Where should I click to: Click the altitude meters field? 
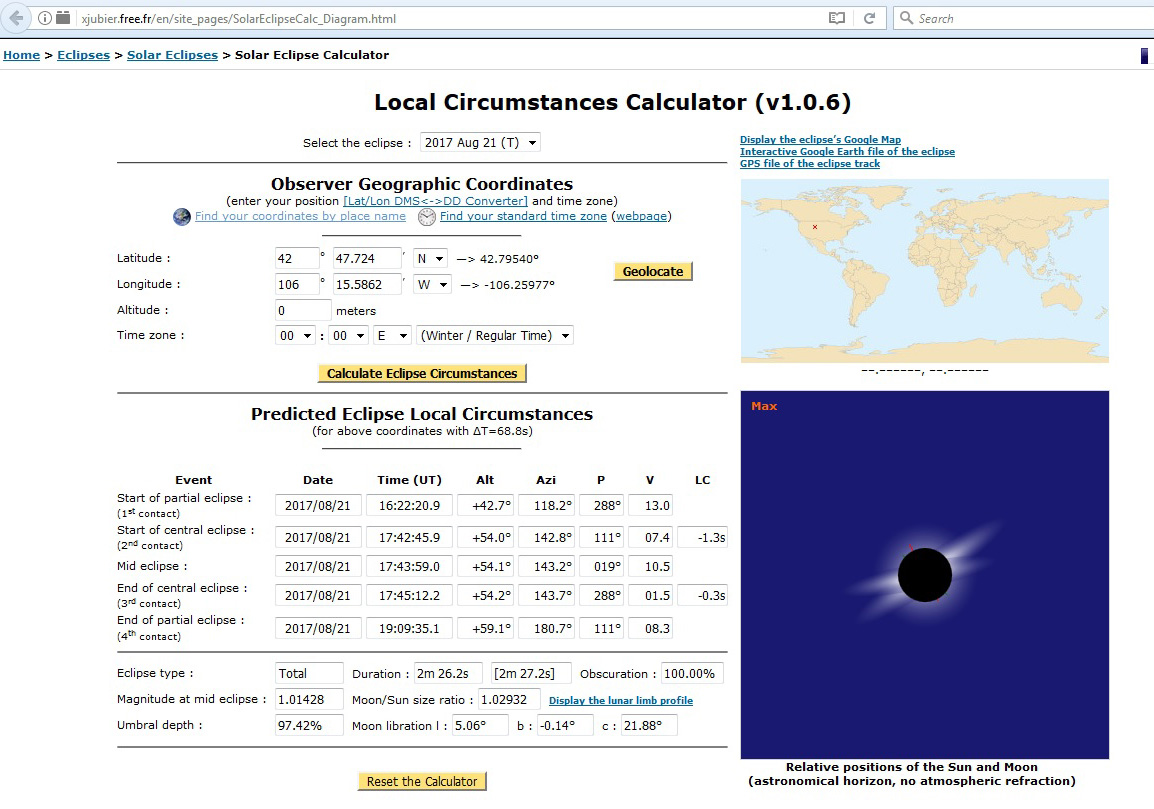pyautogui.click(x=303, y=311)
